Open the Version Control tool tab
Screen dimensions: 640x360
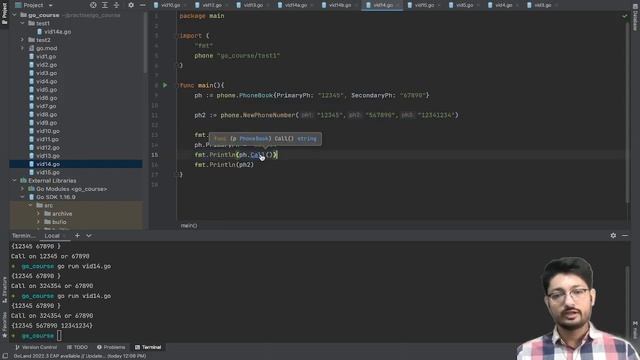tap(36, 347)
